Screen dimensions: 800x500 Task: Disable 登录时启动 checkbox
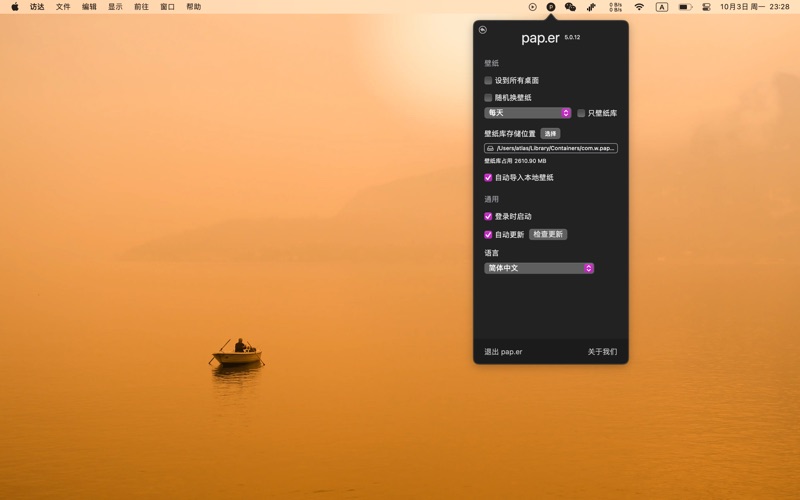click(x=488, y=216)
